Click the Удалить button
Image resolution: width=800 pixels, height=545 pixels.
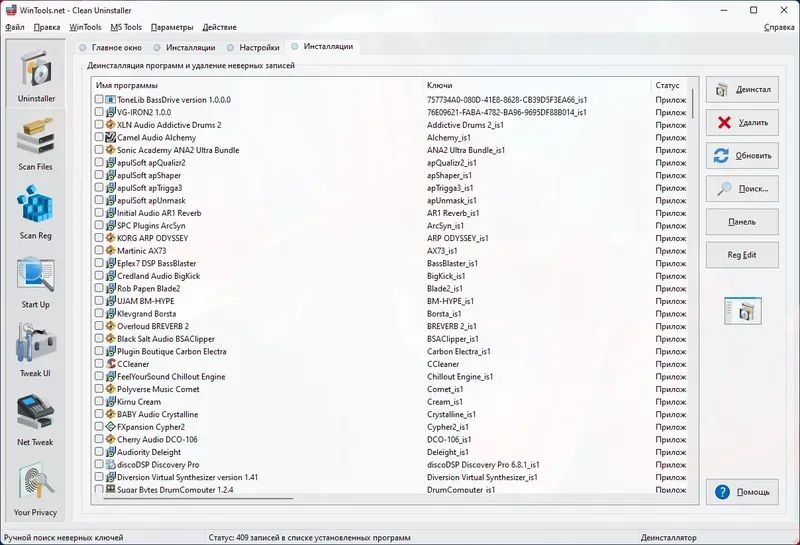[x=742, y=122]
